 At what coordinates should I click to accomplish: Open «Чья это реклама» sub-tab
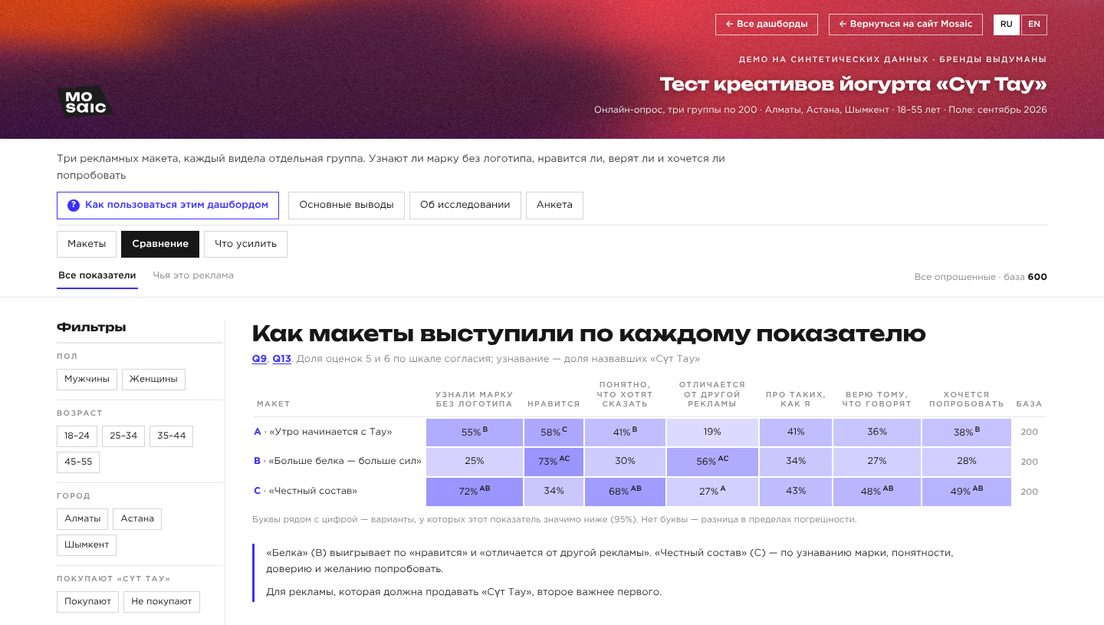pos(193,276)
